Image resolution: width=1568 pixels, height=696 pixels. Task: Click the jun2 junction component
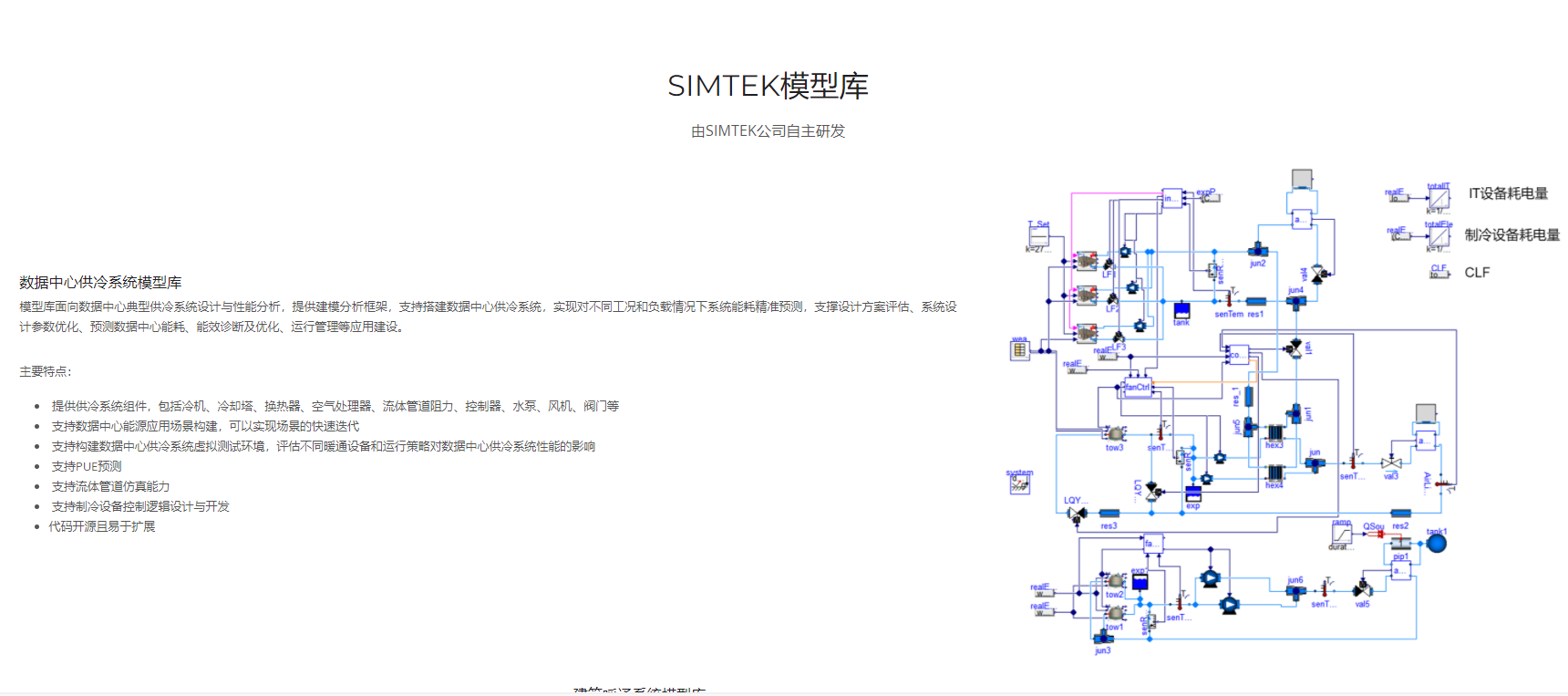click(x=1258, y=251)
